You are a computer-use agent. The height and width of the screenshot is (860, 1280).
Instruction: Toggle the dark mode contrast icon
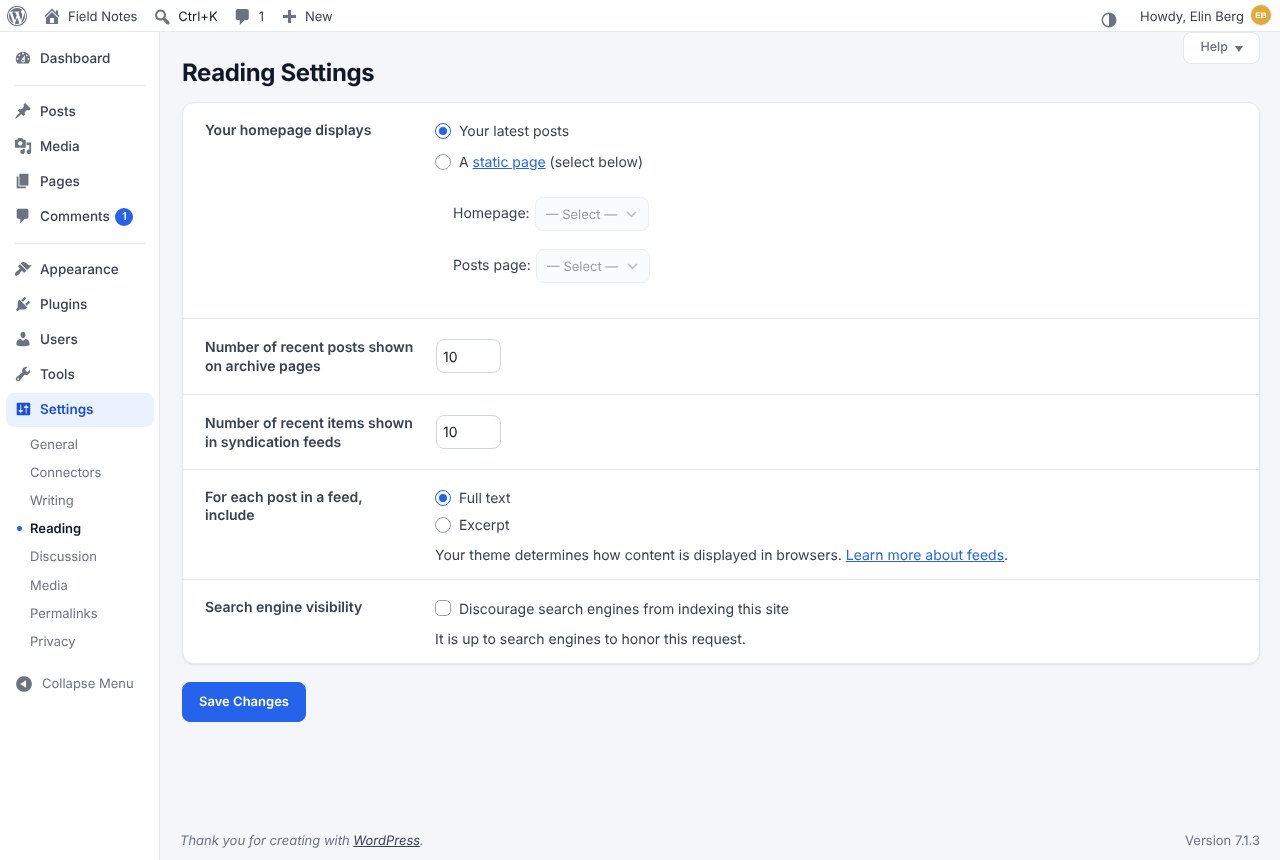click(x=1108, y=19)
